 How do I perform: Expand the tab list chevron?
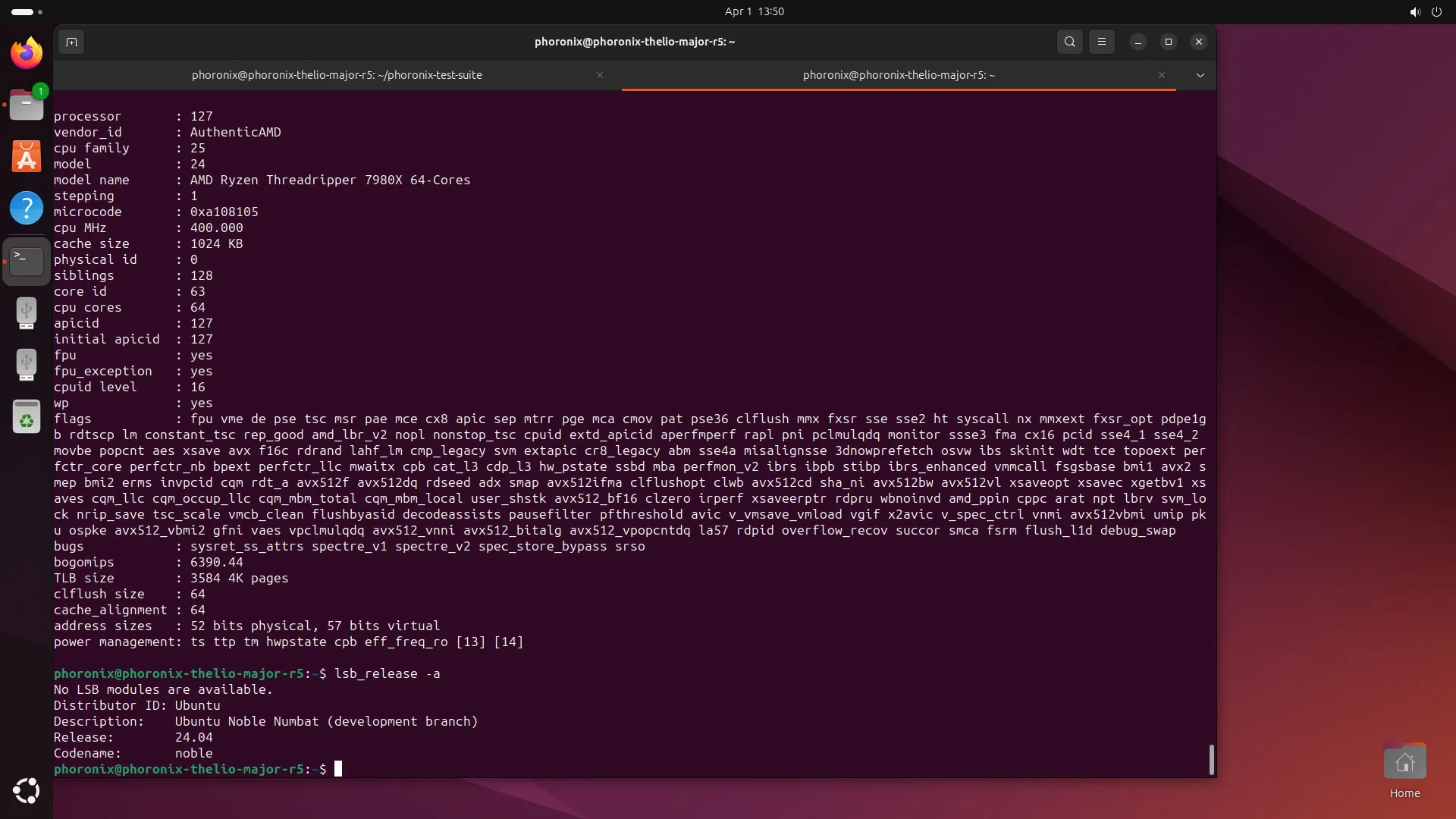coord(1200,75)
